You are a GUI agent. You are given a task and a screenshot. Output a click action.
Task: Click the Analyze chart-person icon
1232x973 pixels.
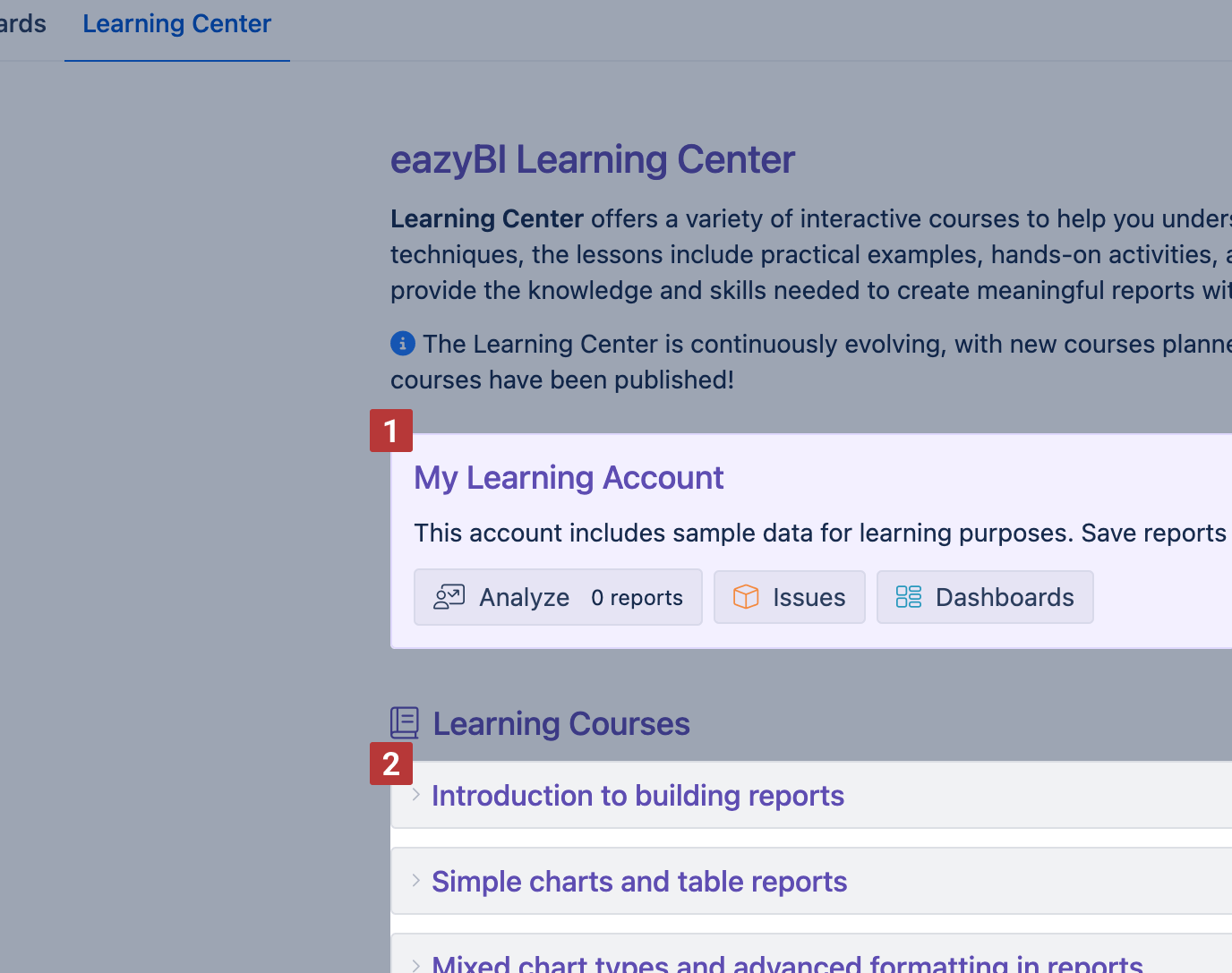point(449,597)
